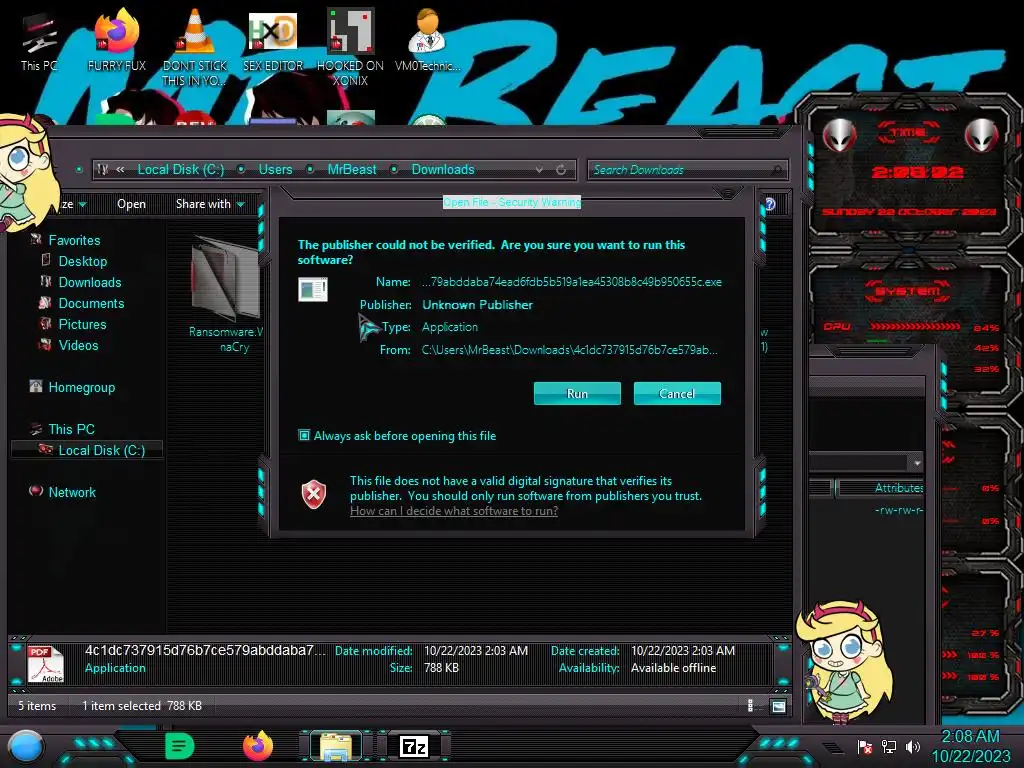Click the file name text in details pane
Screen dimensions: 1024x768
[x=205, y=650]
